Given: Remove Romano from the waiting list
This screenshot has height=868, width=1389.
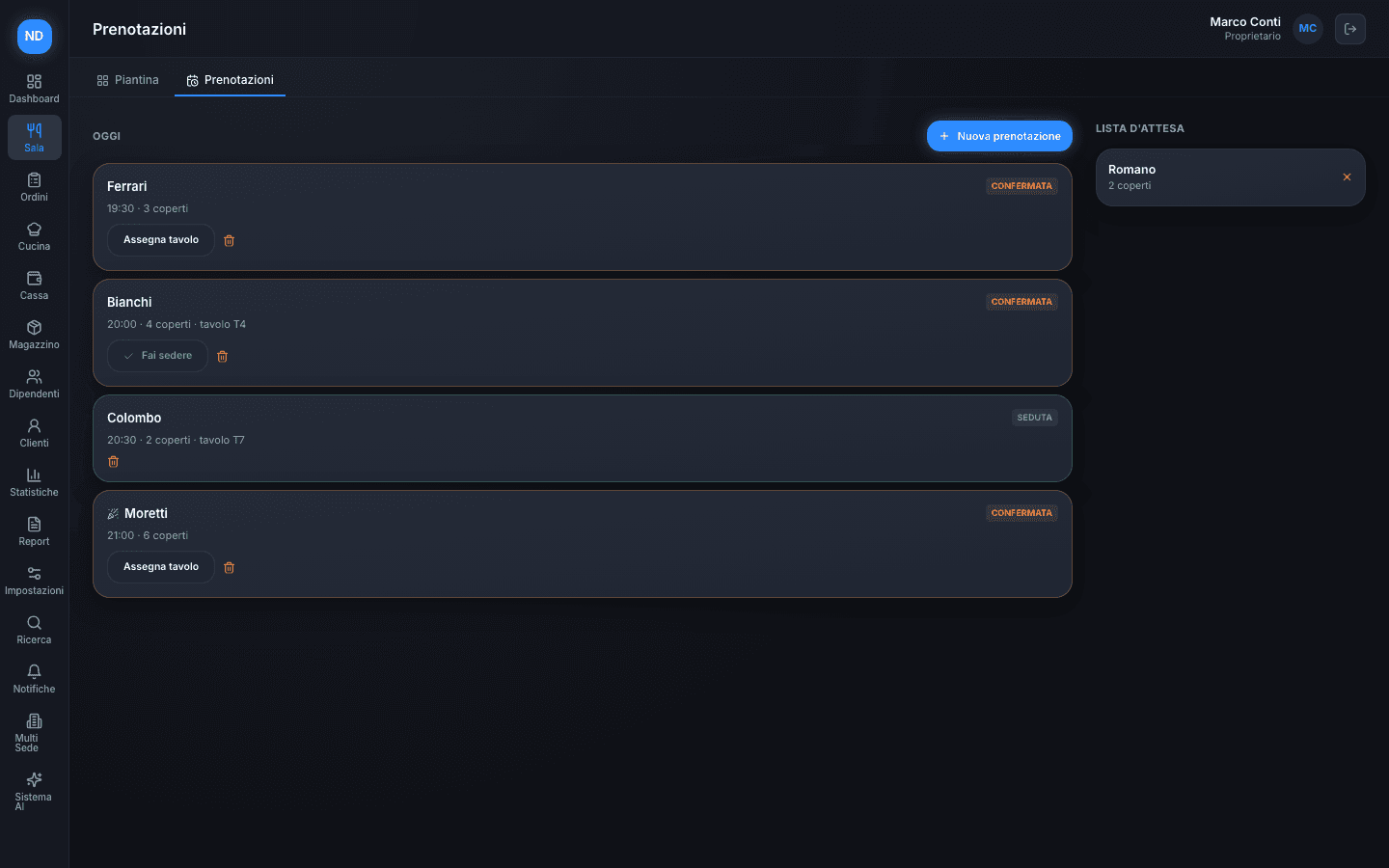Looking at the screenshot, I should pos(1347,177).
